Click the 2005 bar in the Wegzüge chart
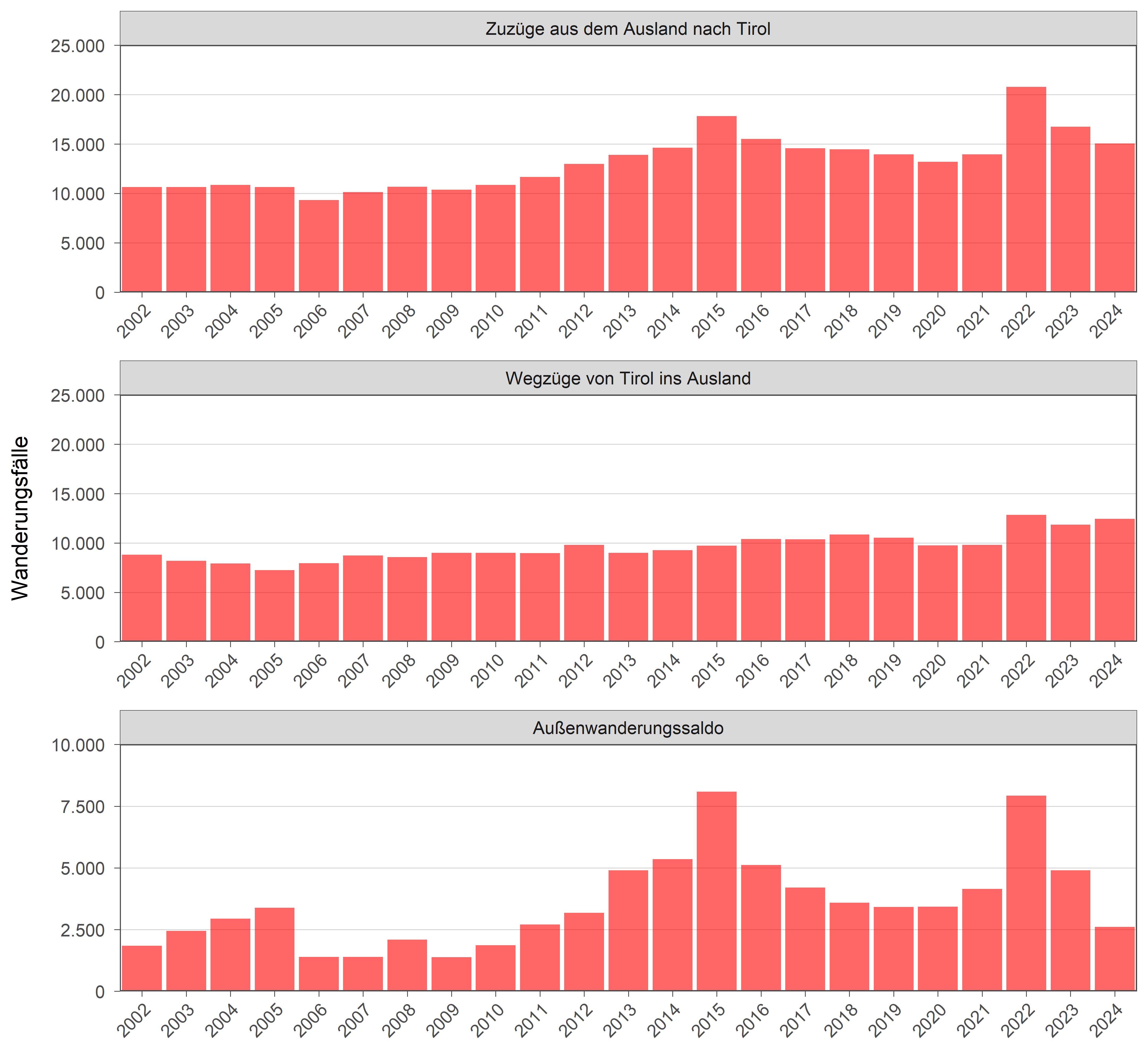 (x=275, y=605)
